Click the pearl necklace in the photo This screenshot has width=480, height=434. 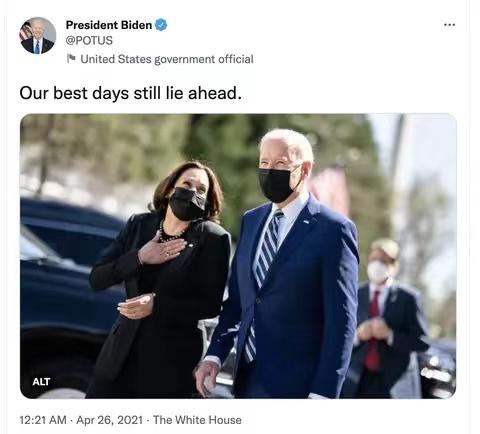(168, 234)
